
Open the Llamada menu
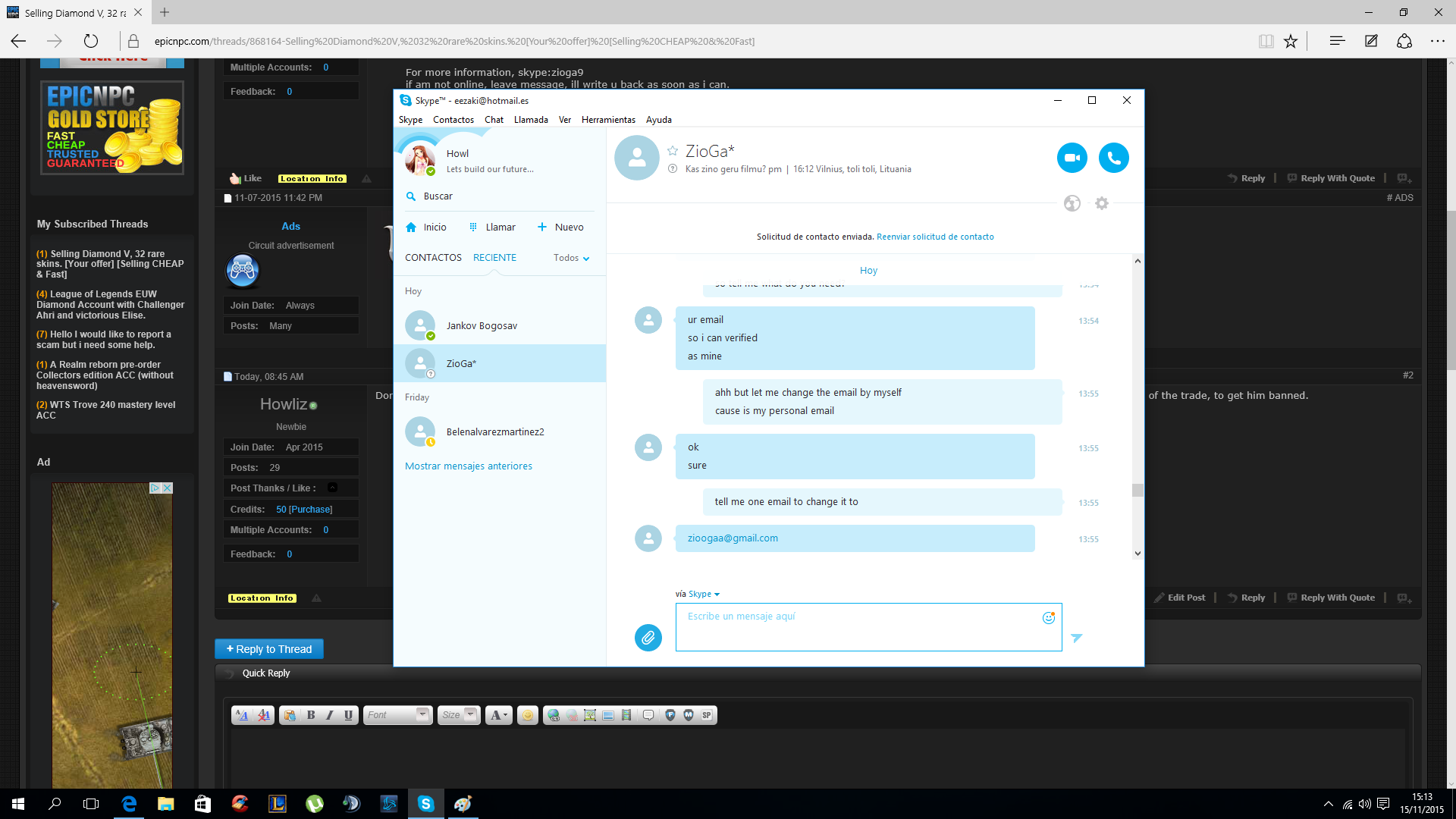tap(531, 120)
